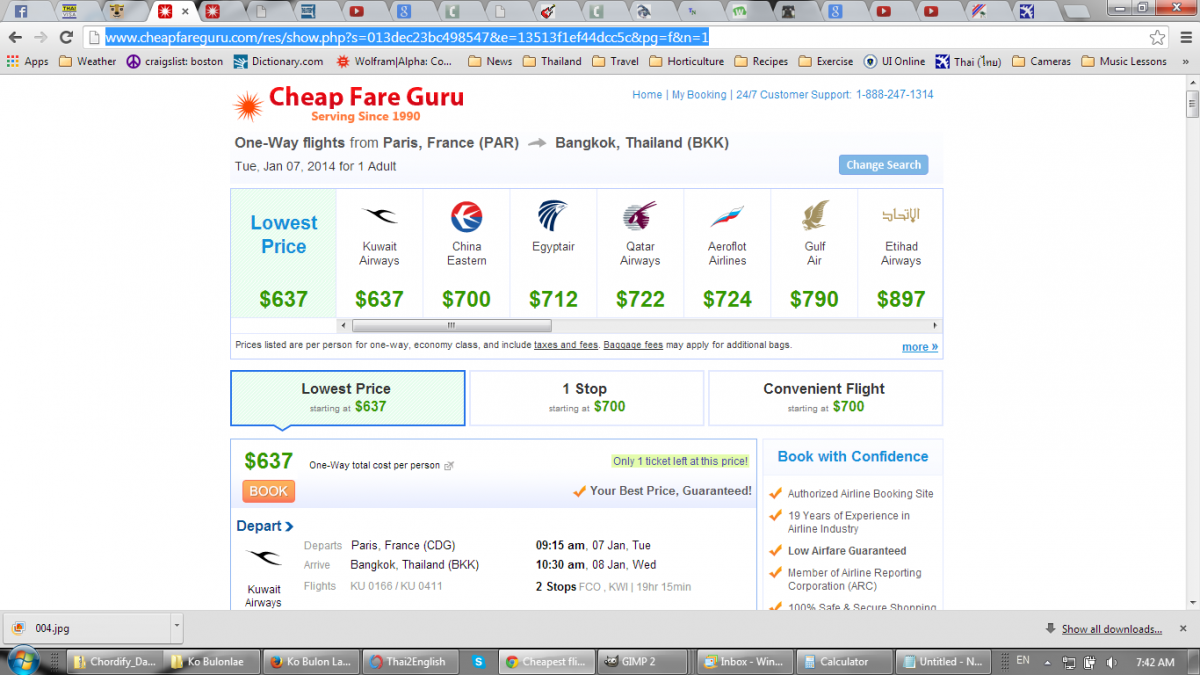Select the Lowest Price sort tab
Viewport: 1200px width, 675px height.
point(348,398)
